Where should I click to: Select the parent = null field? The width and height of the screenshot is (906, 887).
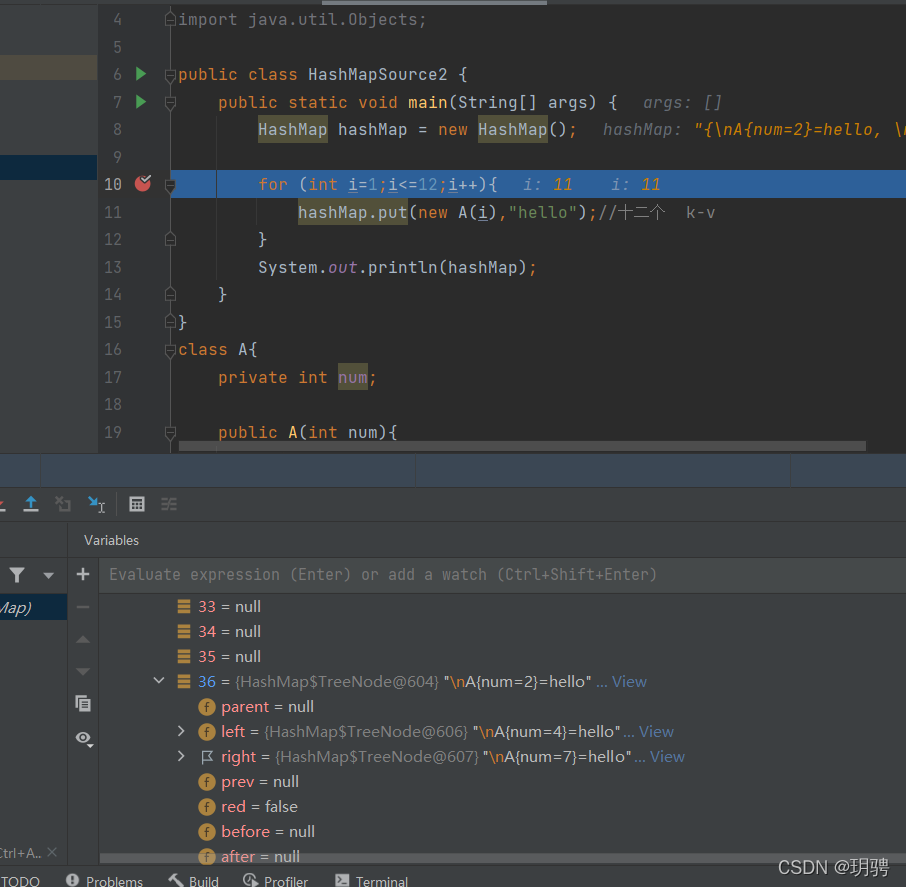tap(268, 707)
